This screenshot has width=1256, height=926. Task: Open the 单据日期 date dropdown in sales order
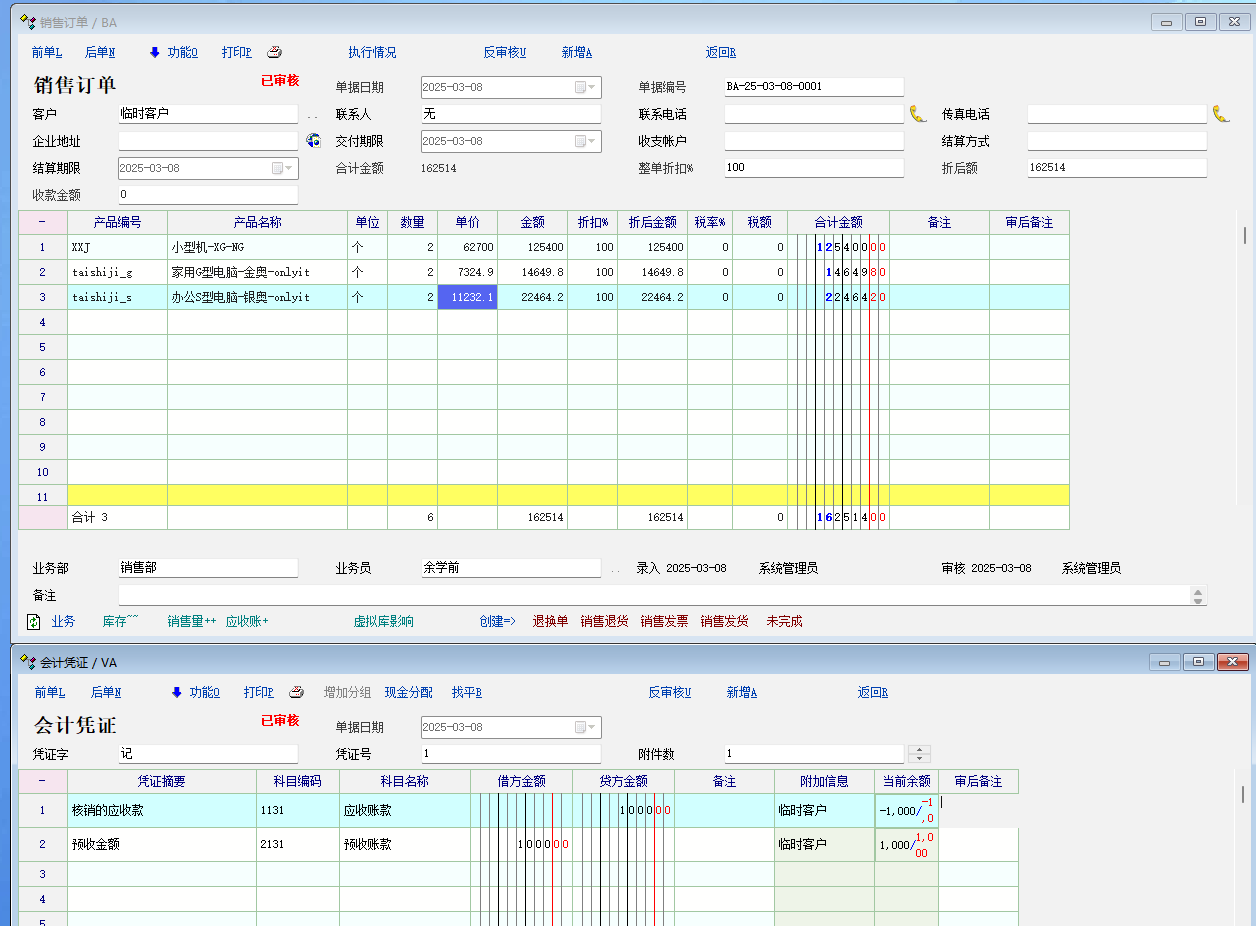[592, 88]
